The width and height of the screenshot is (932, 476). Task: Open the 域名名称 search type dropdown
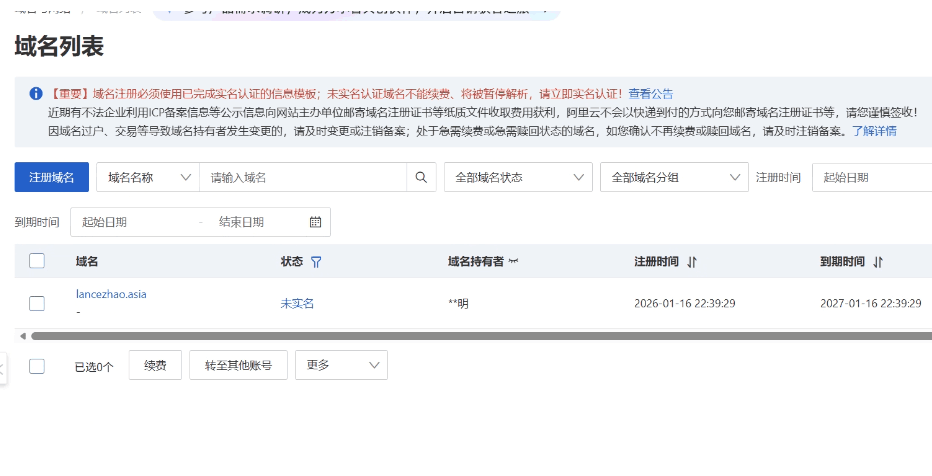148,177
